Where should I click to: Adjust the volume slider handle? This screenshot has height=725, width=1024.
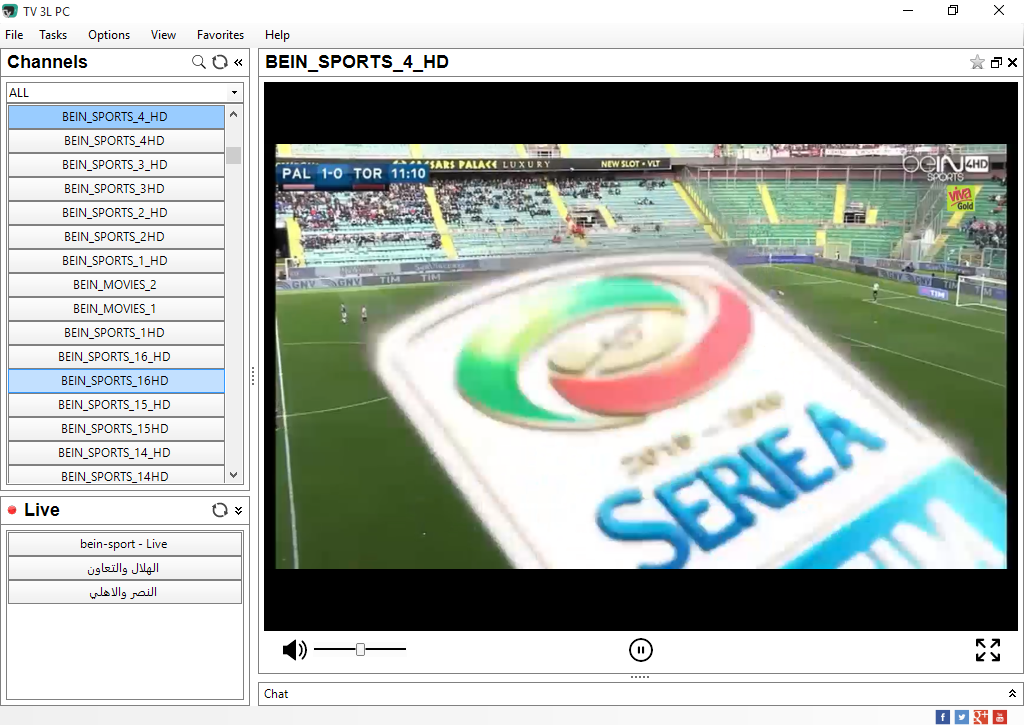tap(360, 649)
